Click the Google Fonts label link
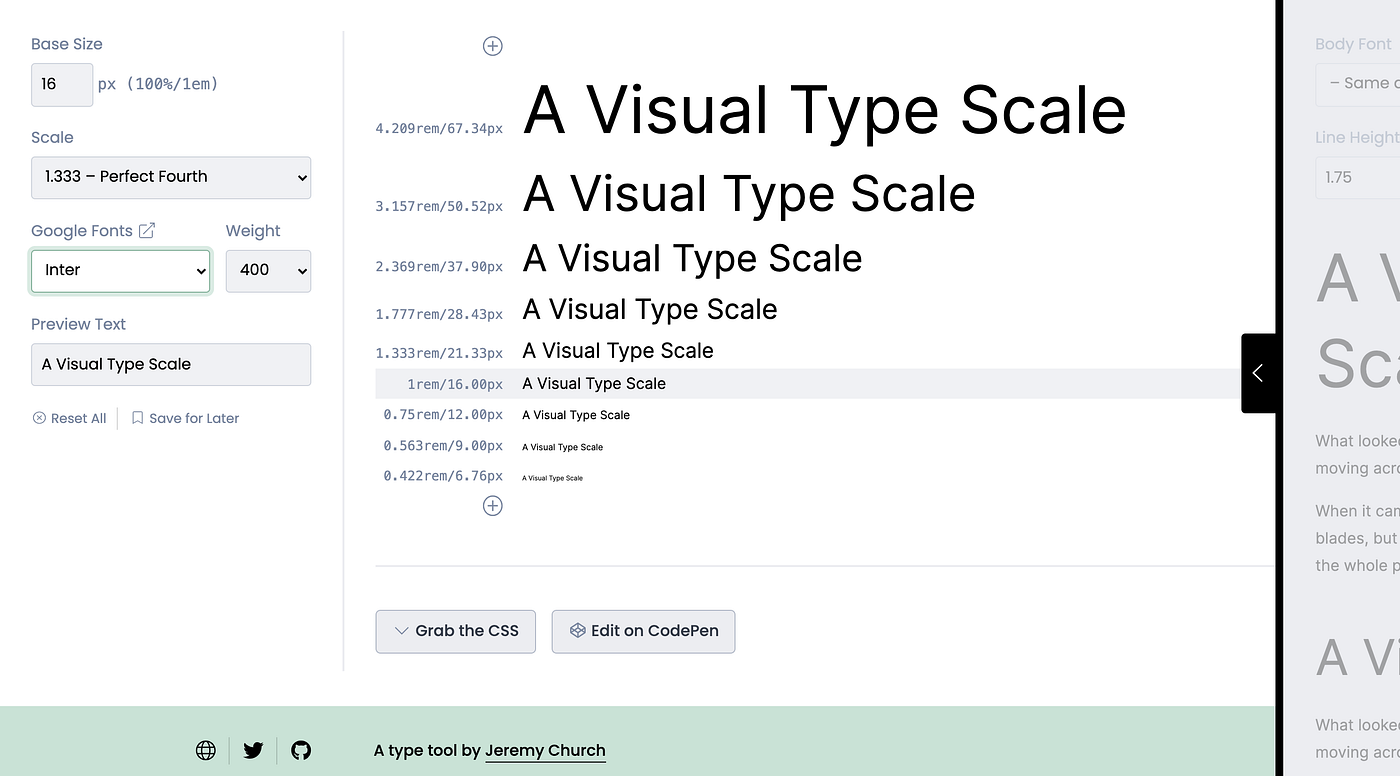Image resolution: width=1400 pixels, height=776 pixels. (x=82, y=231)
